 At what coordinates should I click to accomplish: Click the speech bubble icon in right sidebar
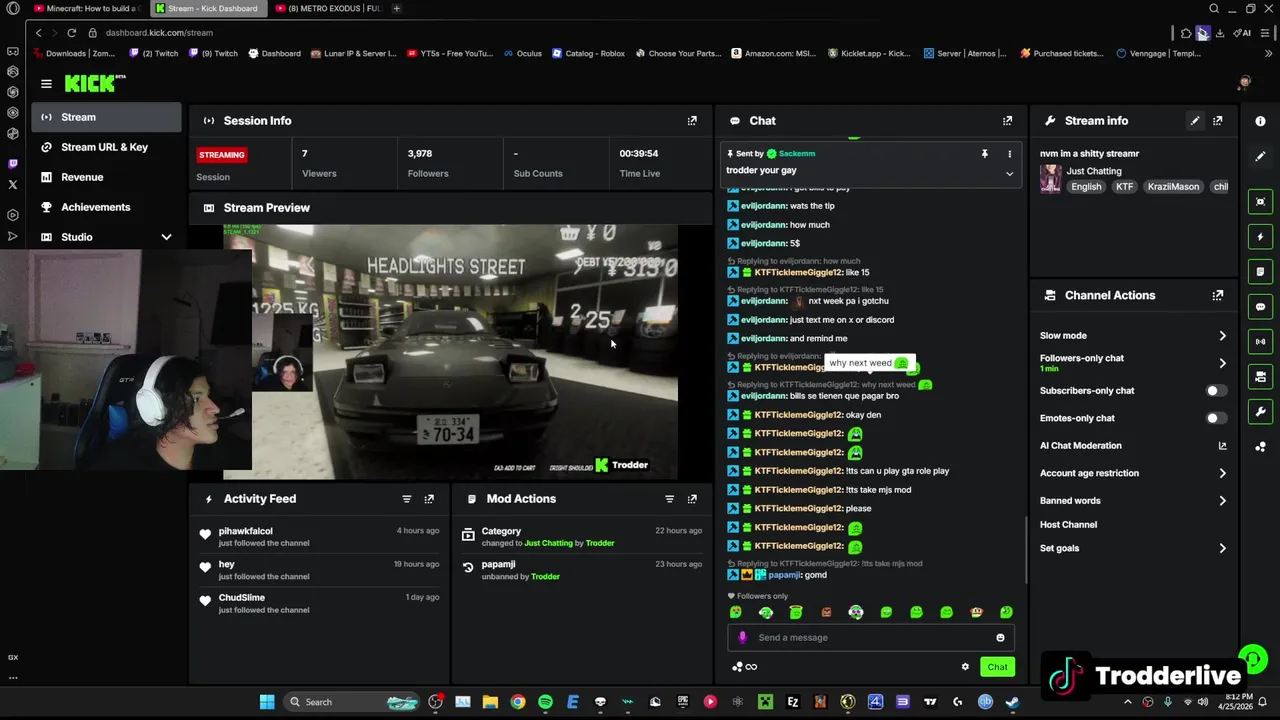[1260, 307]
